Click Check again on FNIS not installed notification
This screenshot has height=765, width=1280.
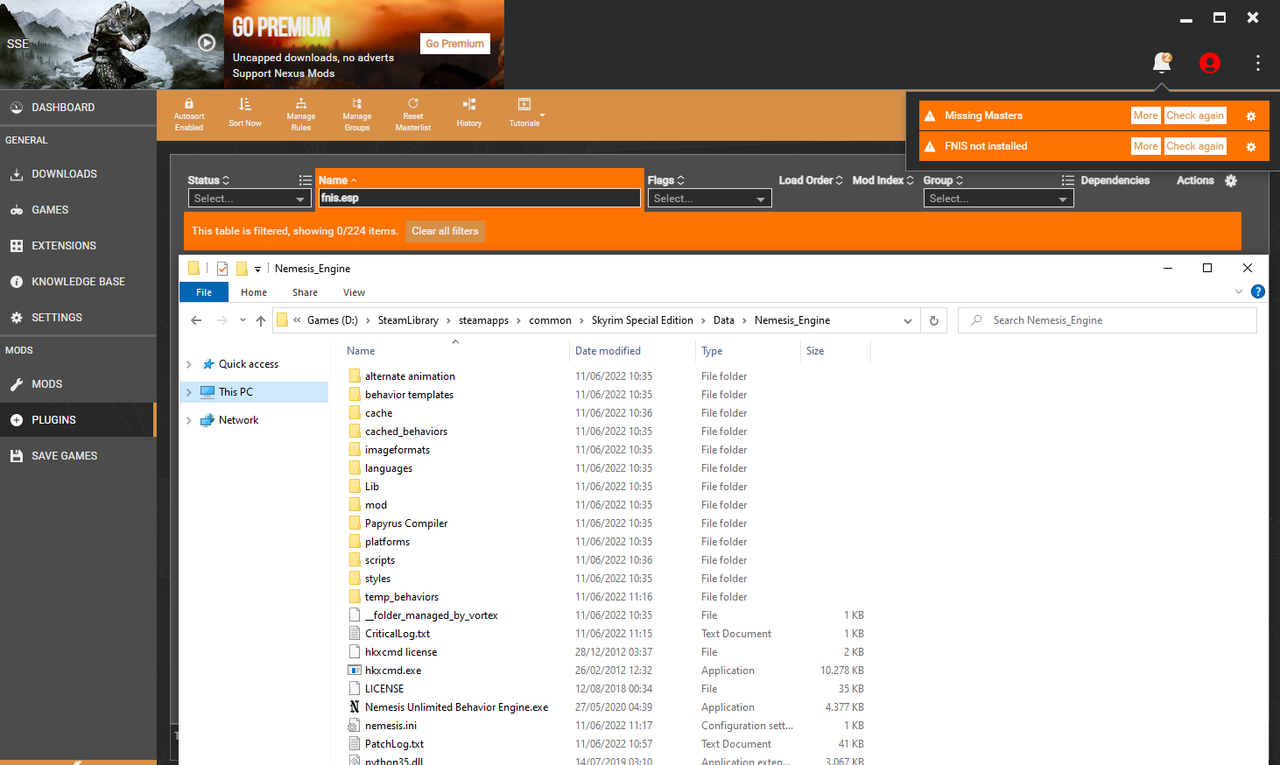coord(1195,146)
